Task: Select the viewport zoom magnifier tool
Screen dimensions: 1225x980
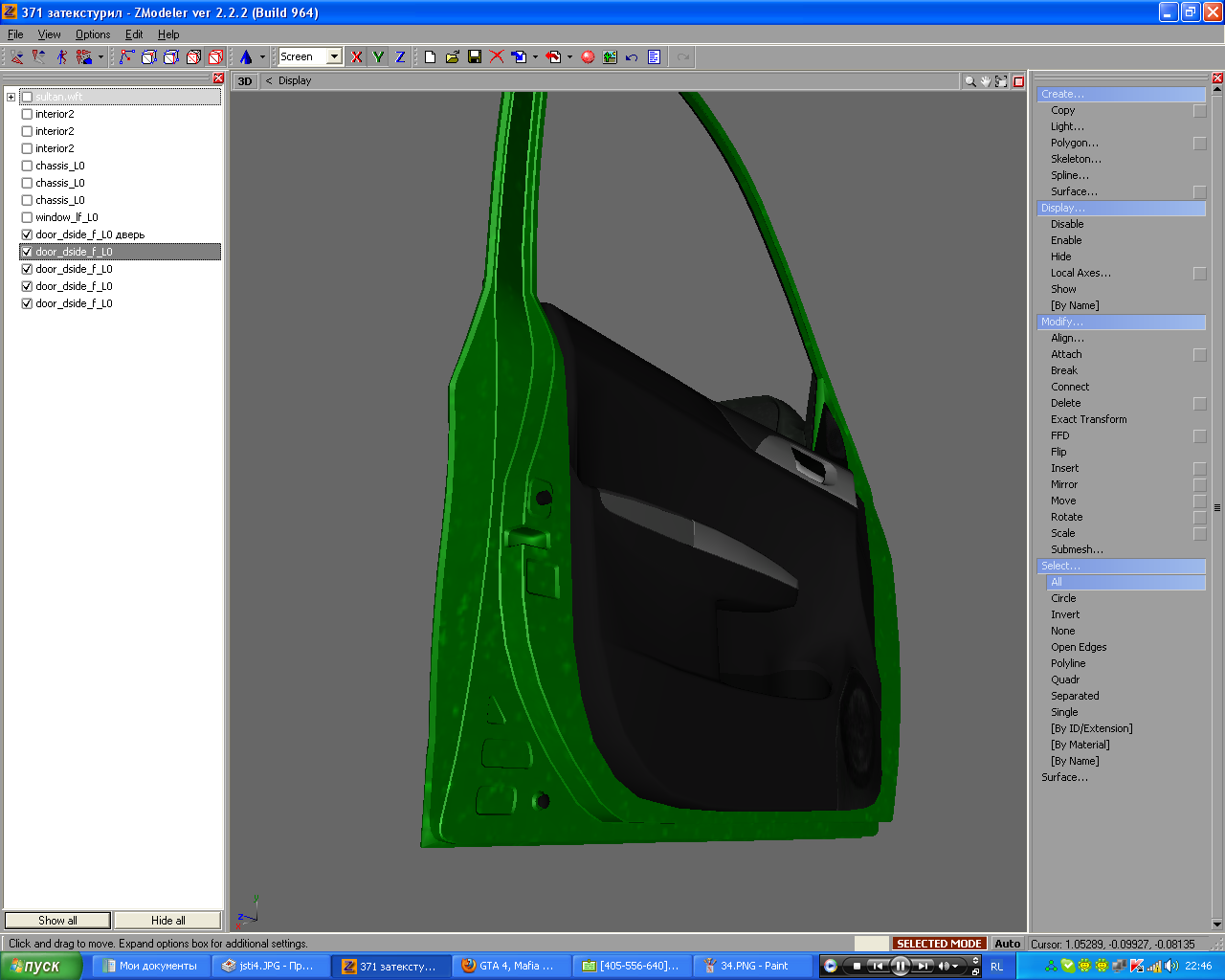Action: [969, 81]
